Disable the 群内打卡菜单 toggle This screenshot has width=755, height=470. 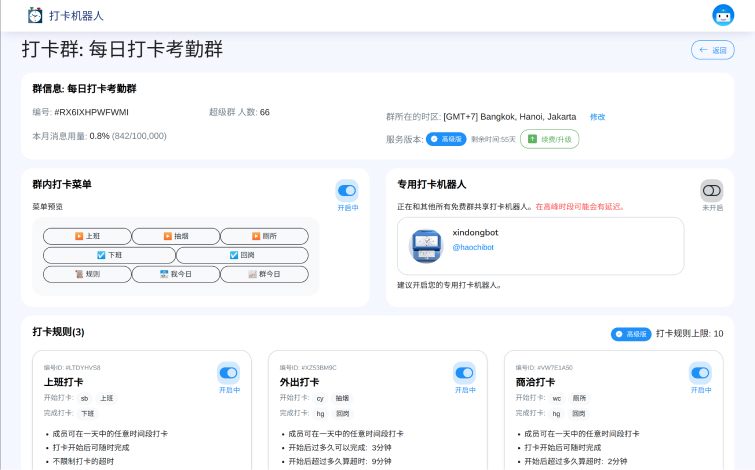347,191
